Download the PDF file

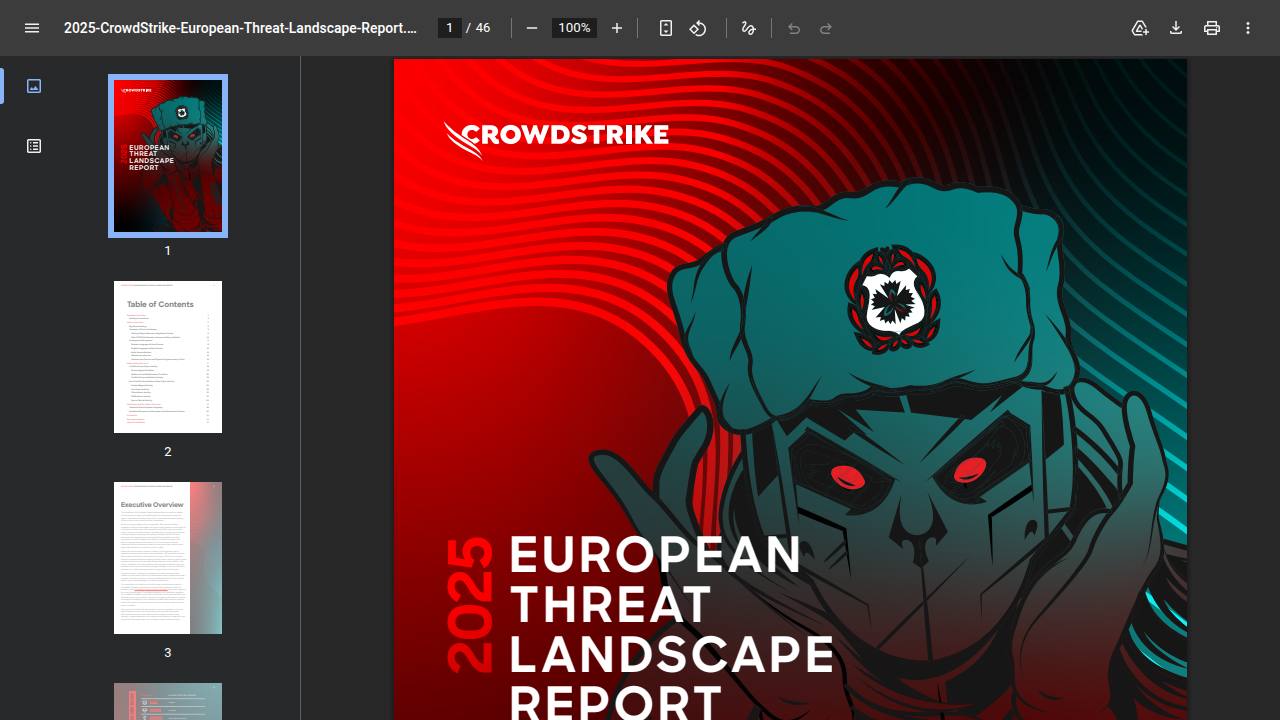1176,28
